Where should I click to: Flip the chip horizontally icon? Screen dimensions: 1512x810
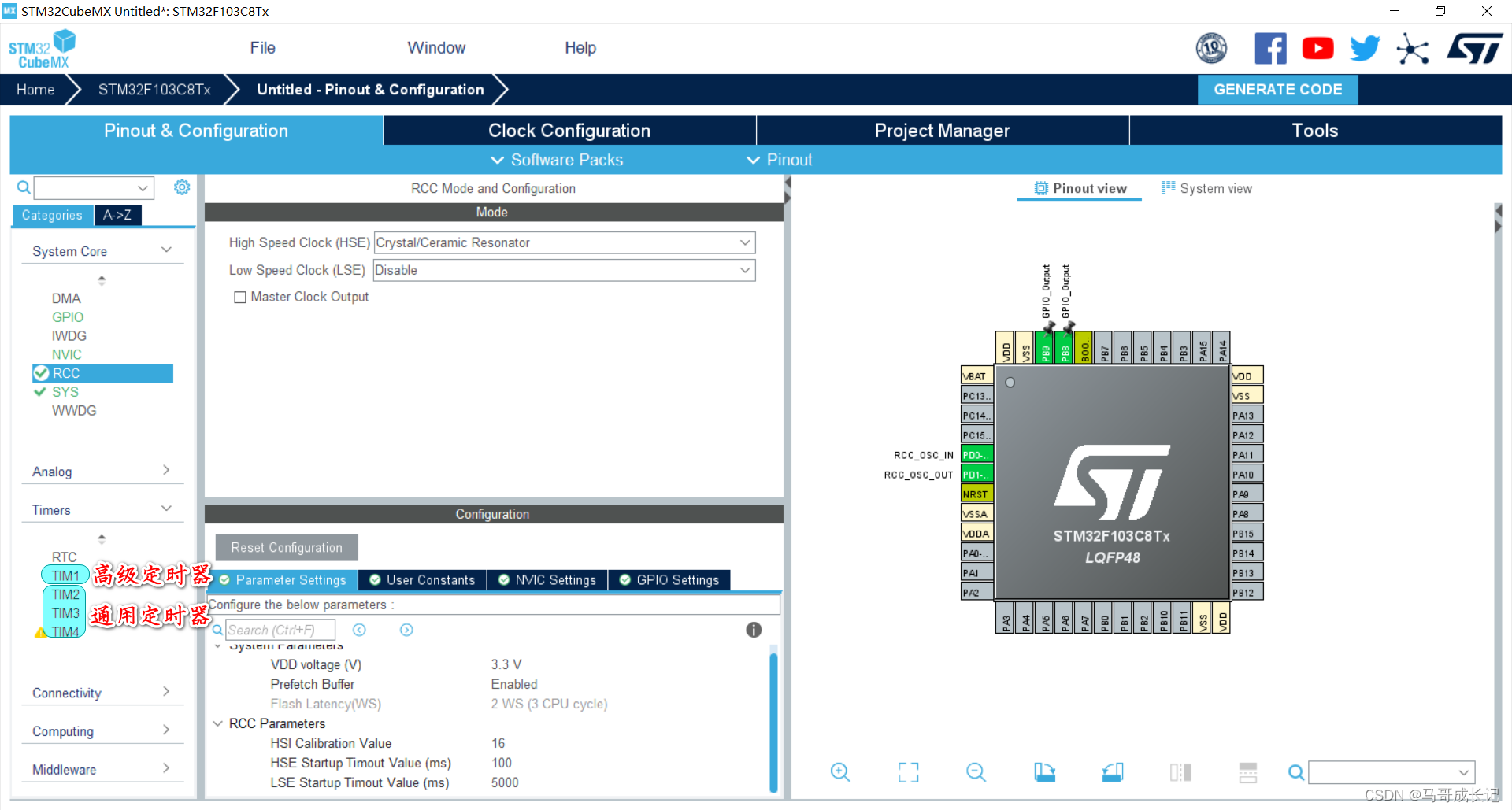[1180, 772]
